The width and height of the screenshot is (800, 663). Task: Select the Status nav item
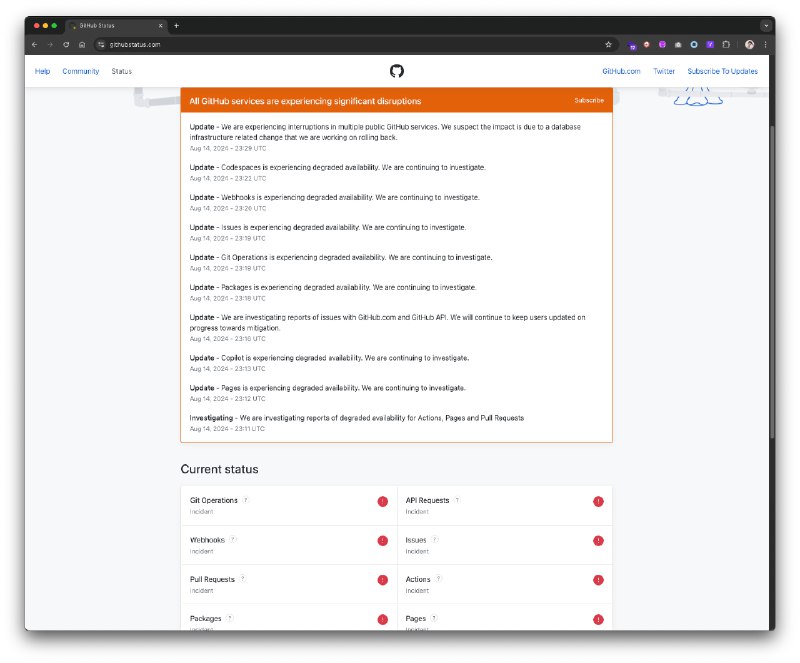pos(121,71)
